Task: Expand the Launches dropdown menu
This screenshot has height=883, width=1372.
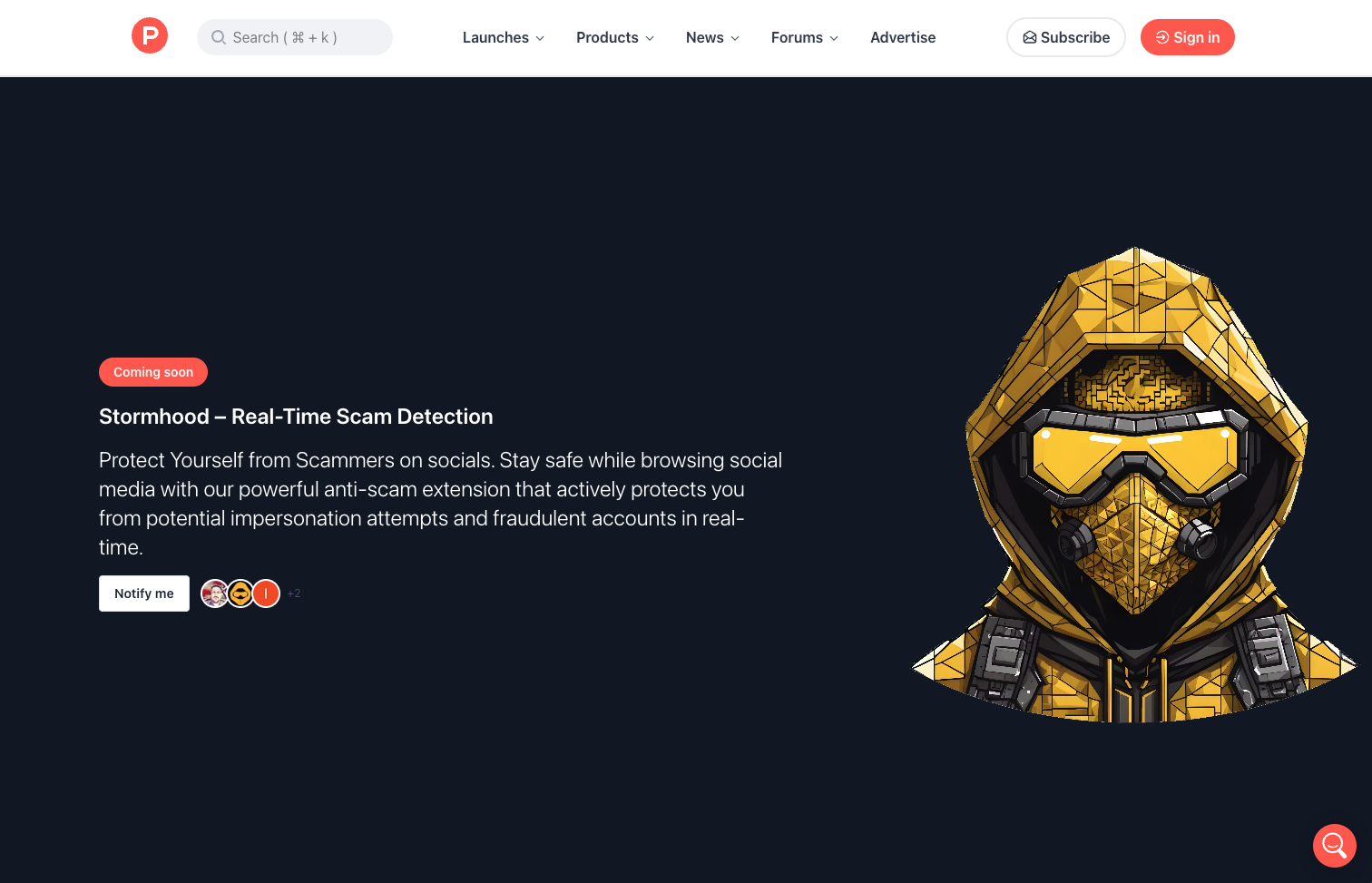Action: coord(503,37)
